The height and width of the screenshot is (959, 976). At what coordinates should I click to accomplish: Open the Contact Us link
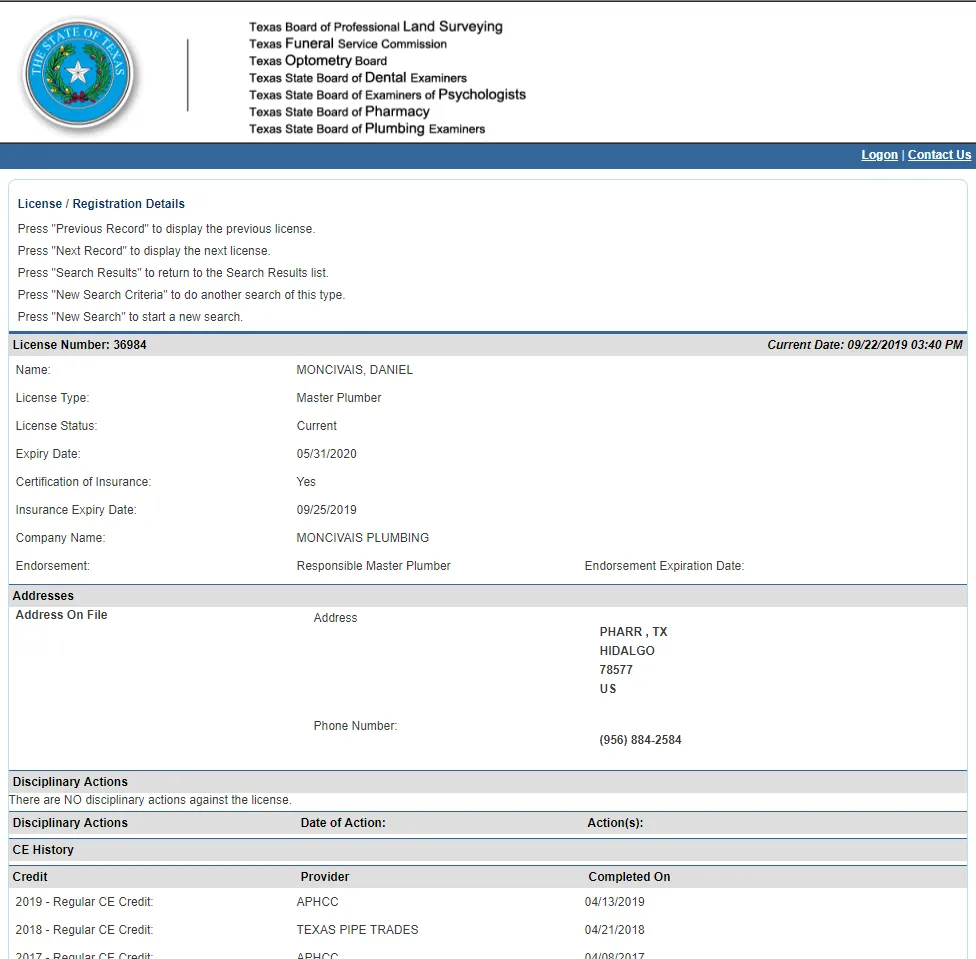coord(939,155)
